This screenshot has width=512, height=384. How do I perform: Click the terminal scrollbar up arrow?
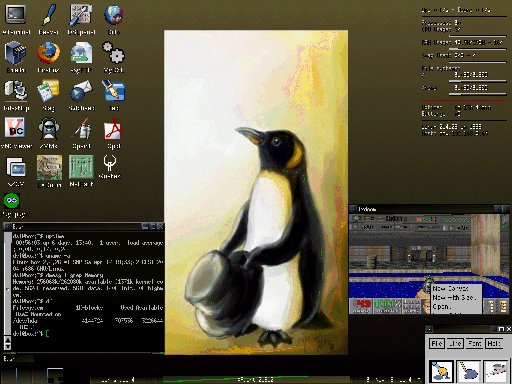pyautogui.click(x=7, y=340)
